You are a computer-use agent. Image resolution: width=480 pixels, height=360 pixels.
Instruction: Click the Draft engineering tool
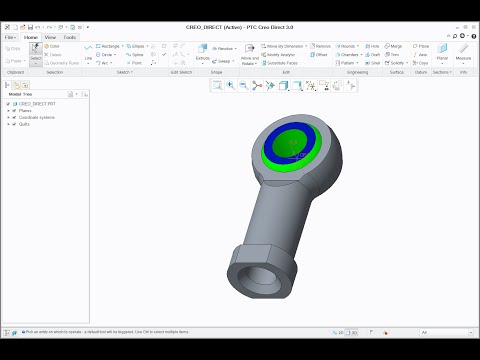pos(372,54)
